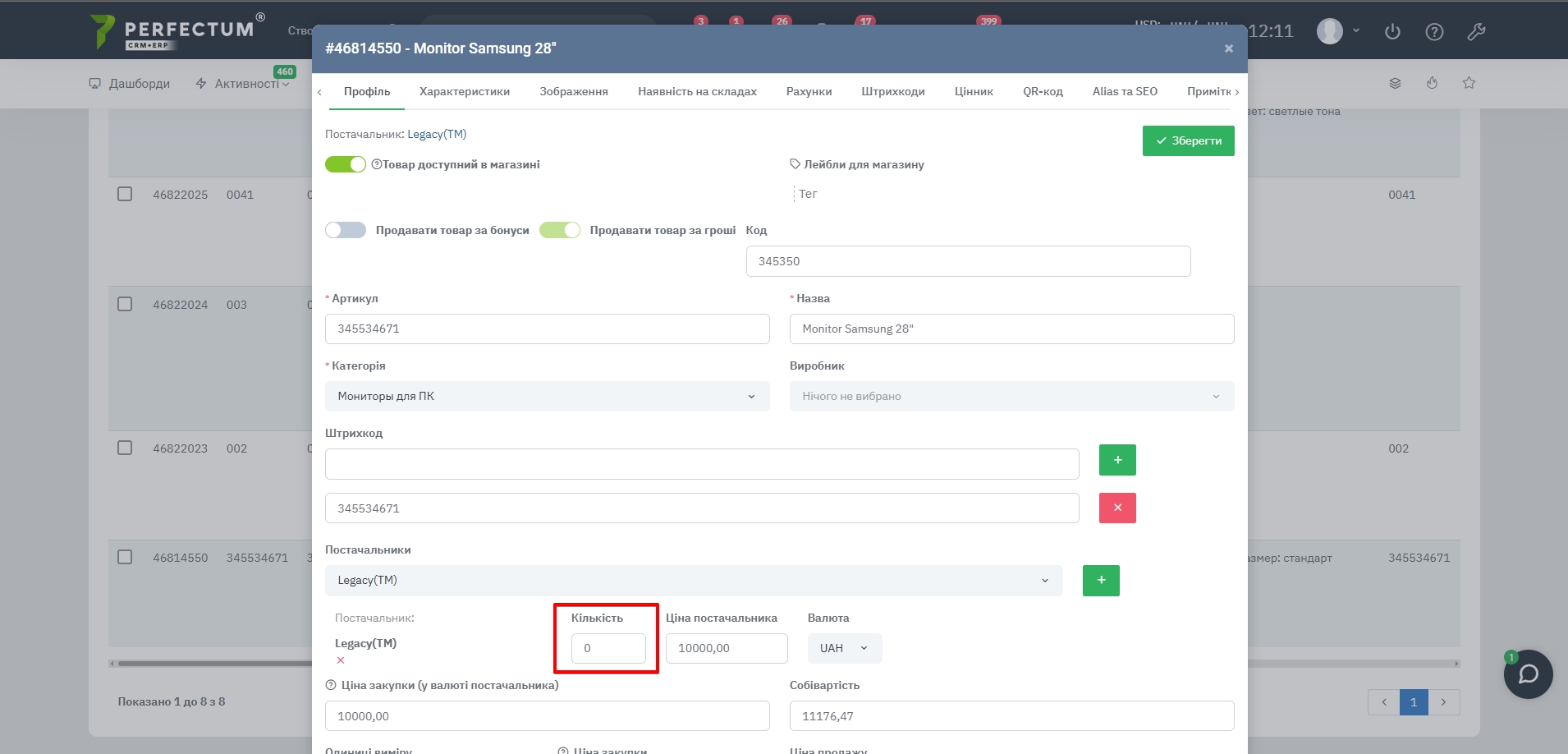1568x754 pixels.
Task: Open the Legacy(TM) supplier link
Action: [437, 134]
